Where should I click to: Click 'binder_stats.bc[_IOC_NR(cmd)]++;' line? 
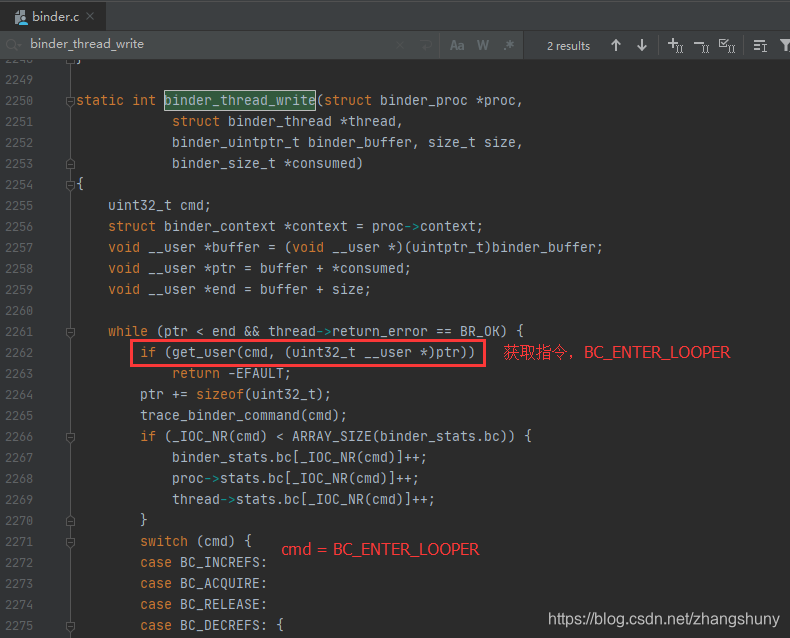tap(299, 458)
